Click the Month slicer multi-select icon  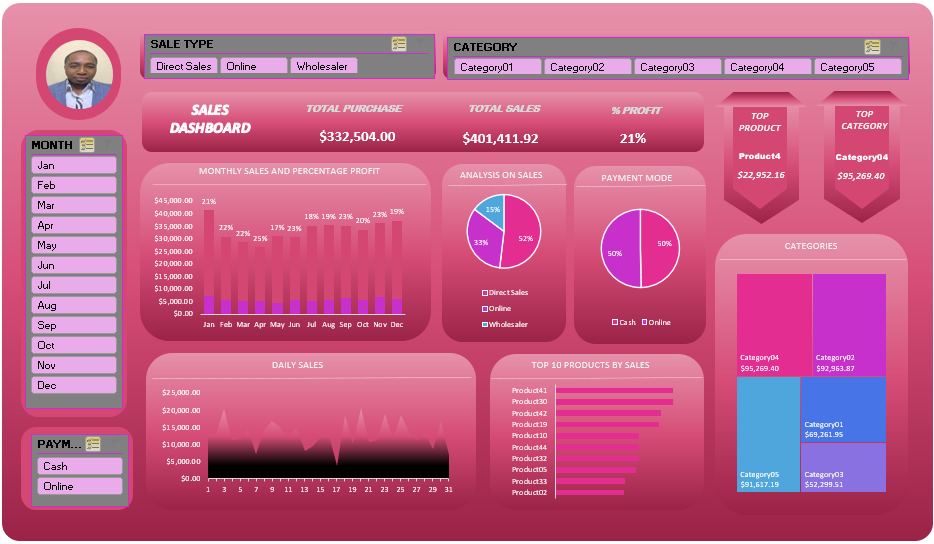click(87, 145)
